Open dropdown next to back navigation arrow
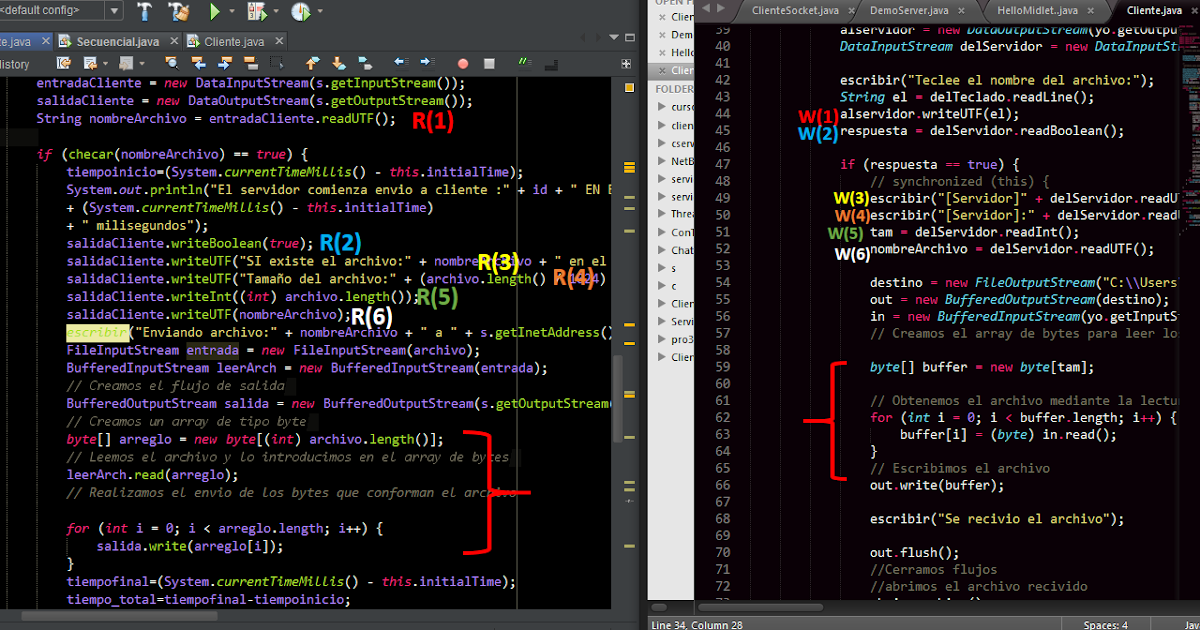This screenshot has width=1200, height=630. [104, 62]
